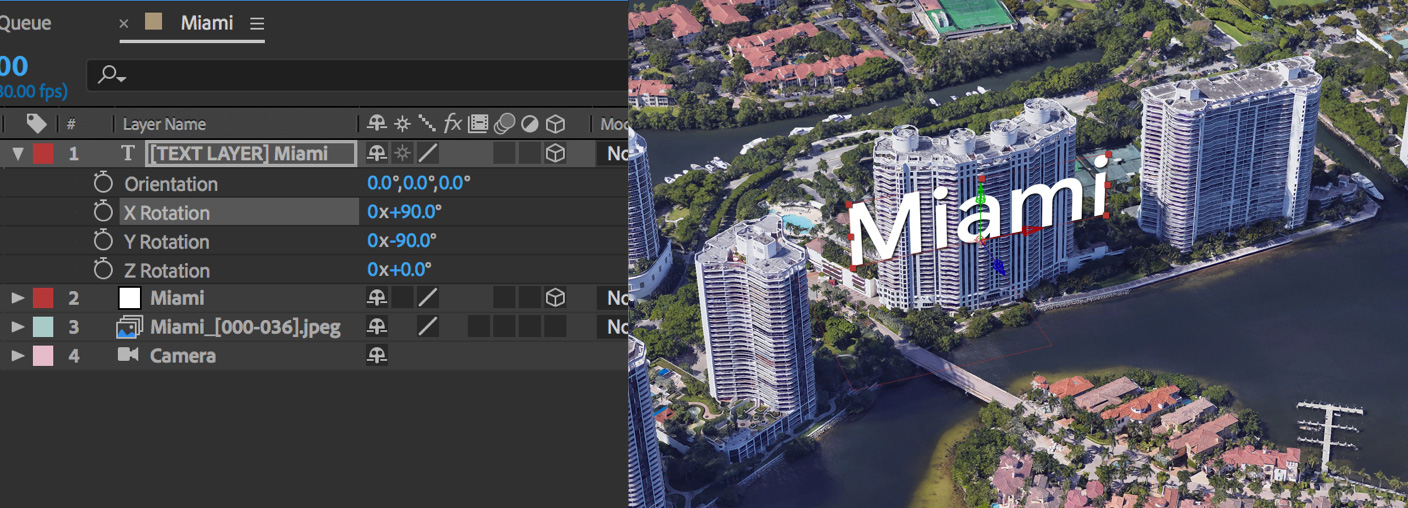Image resolution: width=1408 pixels, height=508 pixels.
Task: Click the Y Rotation value 0x-90.0°
Action: point(402,241)
